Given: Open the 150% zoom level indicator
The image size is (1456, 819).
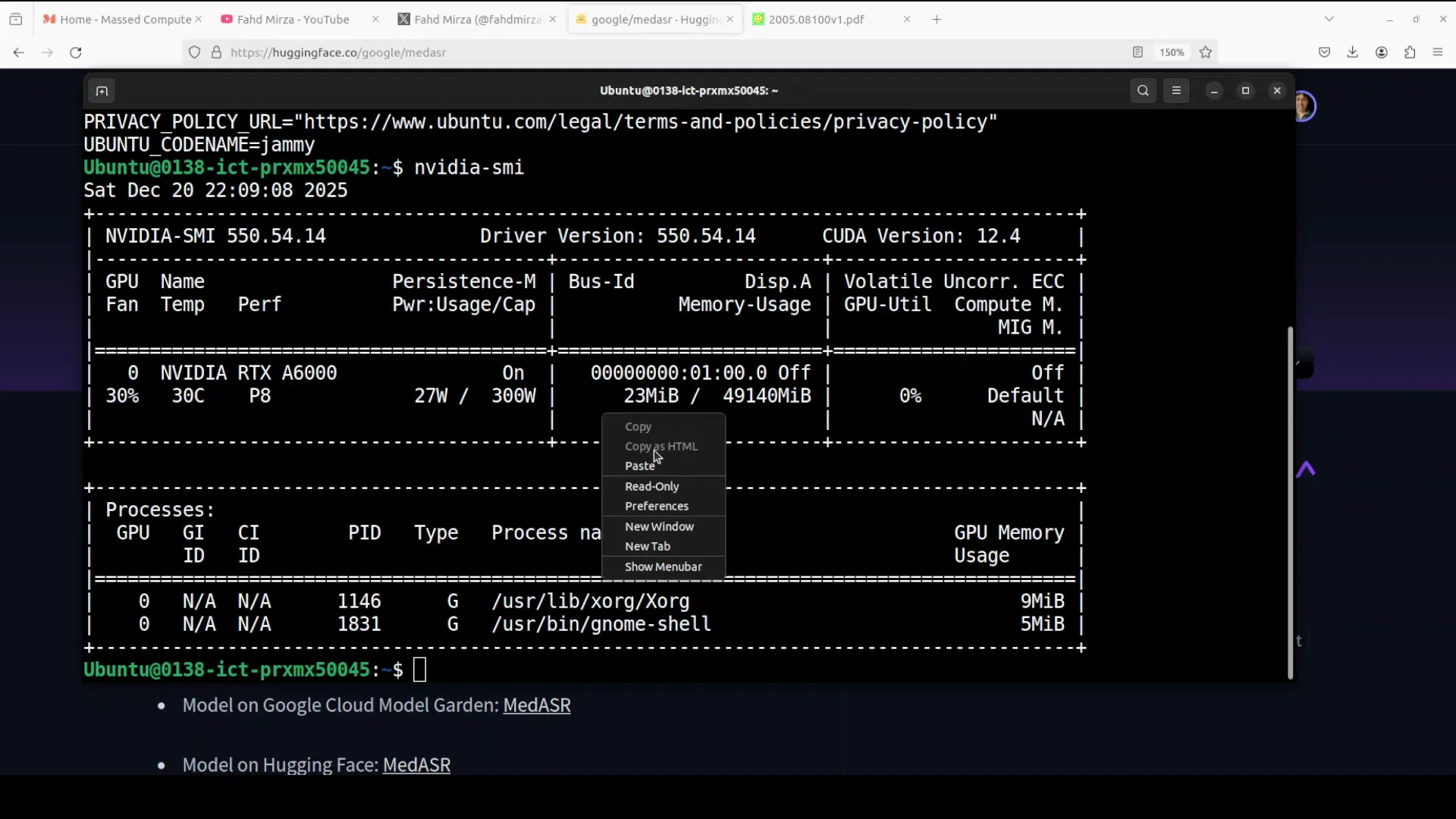Looking at the screenshot, I should [1171, 52].
